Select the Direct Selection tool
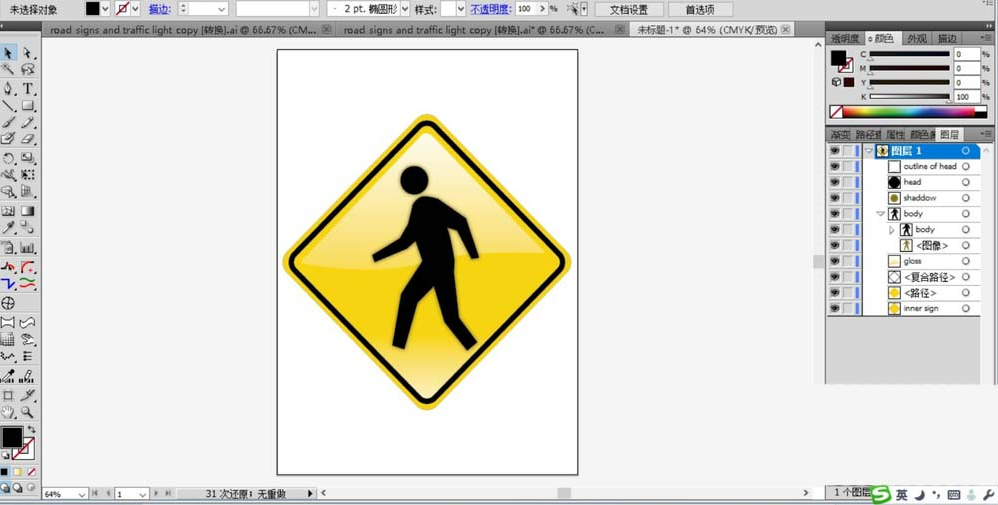 click(x=27, y=53)
